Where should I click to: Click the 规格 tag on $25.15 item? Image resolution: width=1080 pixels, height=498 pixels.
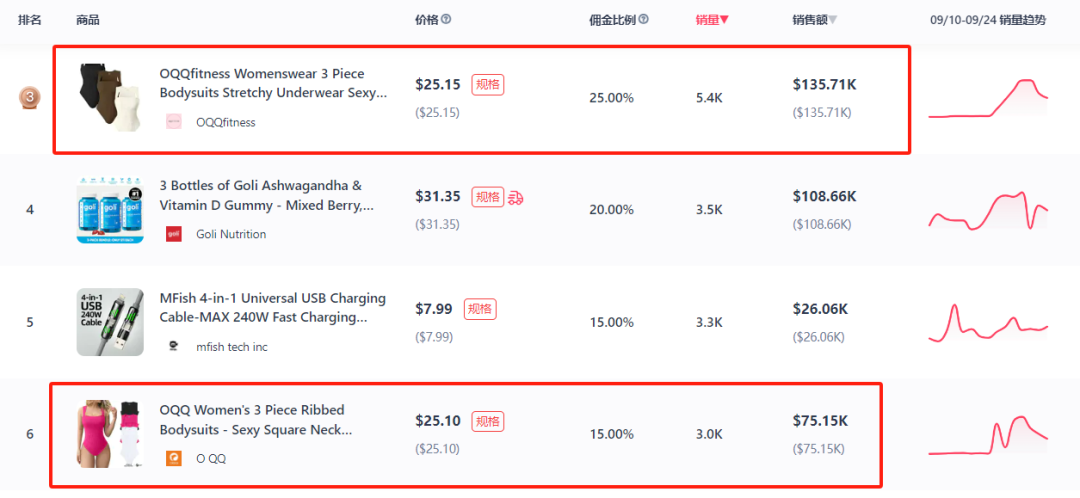(488, 85)
